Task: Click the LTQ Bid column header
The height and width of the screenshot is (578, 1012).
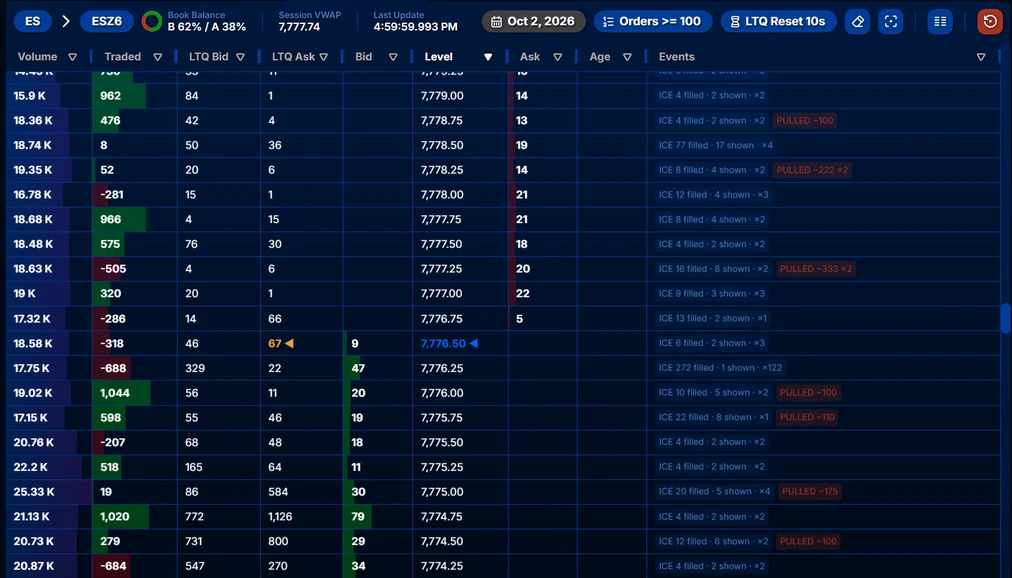Action: [x=208, y=57]
